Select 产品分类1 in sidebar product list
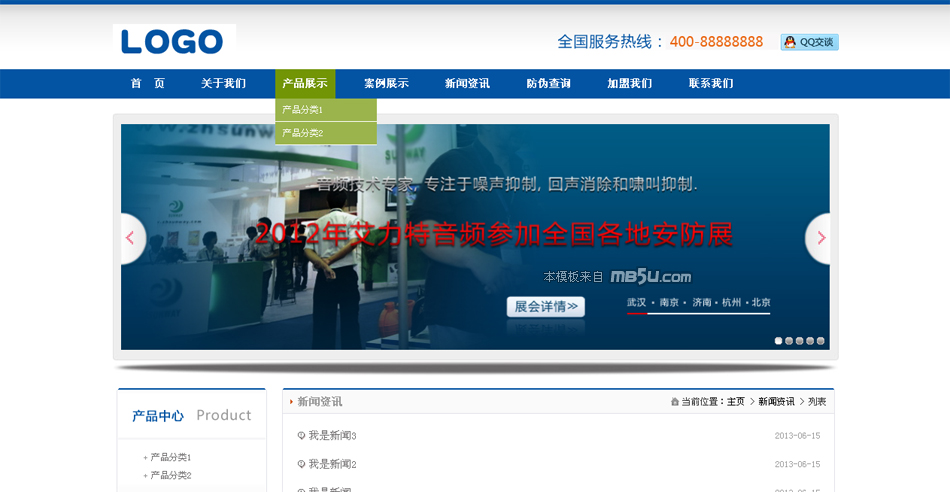 click(x=170, y=457)
